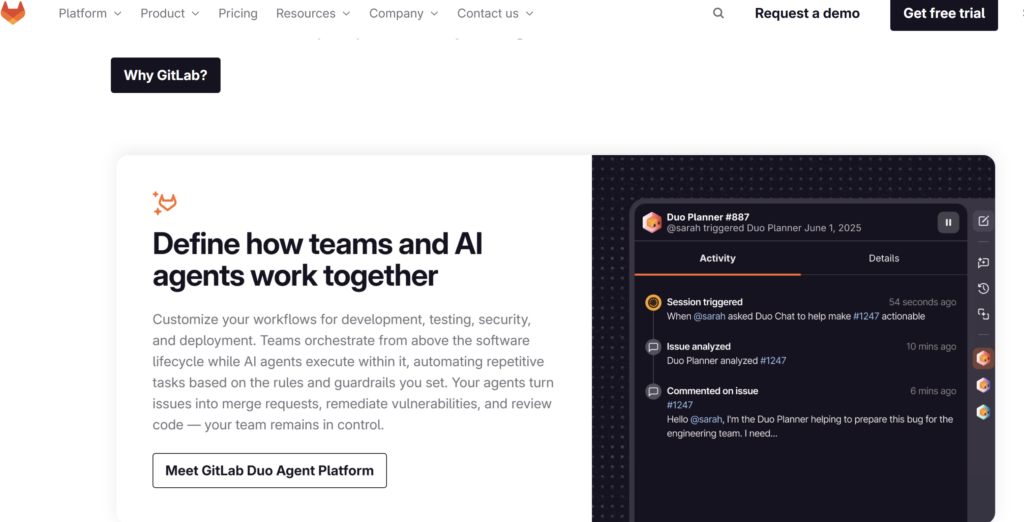The image size is (1024, 522).
Task: Click the '54 seconds ago' timestamp
Action: [922, 302]
